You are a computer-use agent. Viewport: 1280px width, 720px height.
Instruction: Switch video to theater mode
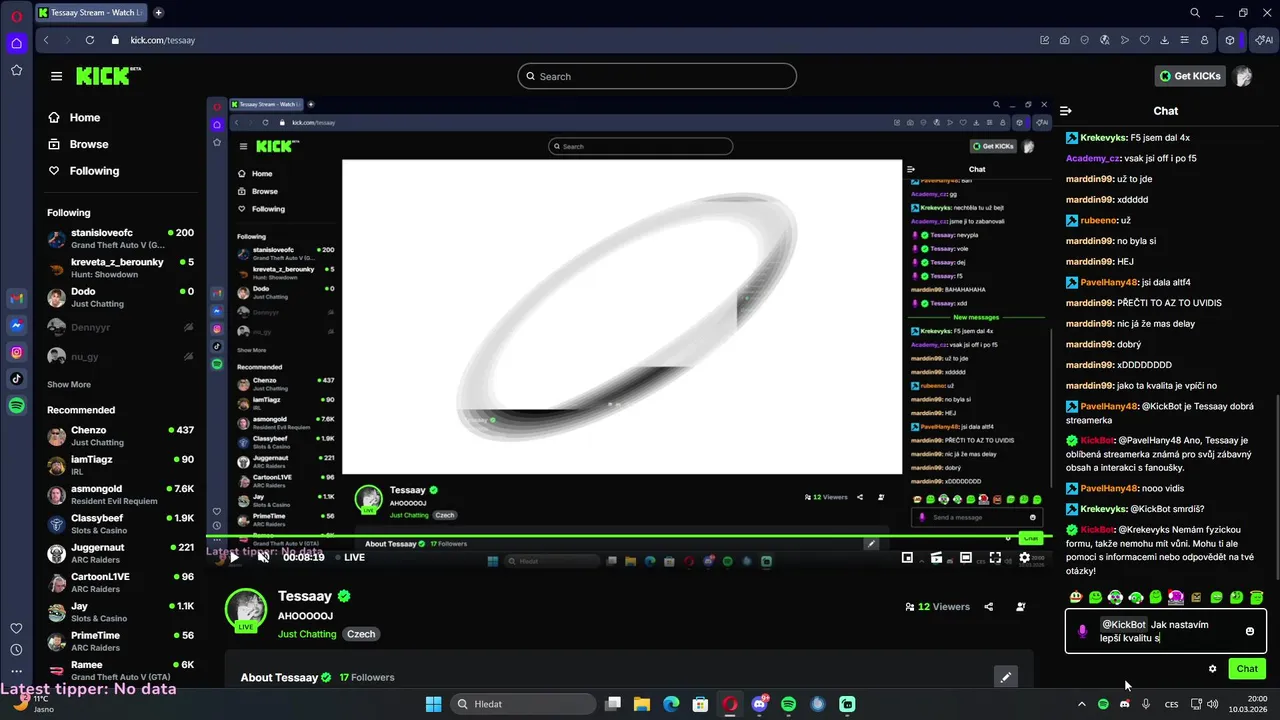click(x=966, y=557)
